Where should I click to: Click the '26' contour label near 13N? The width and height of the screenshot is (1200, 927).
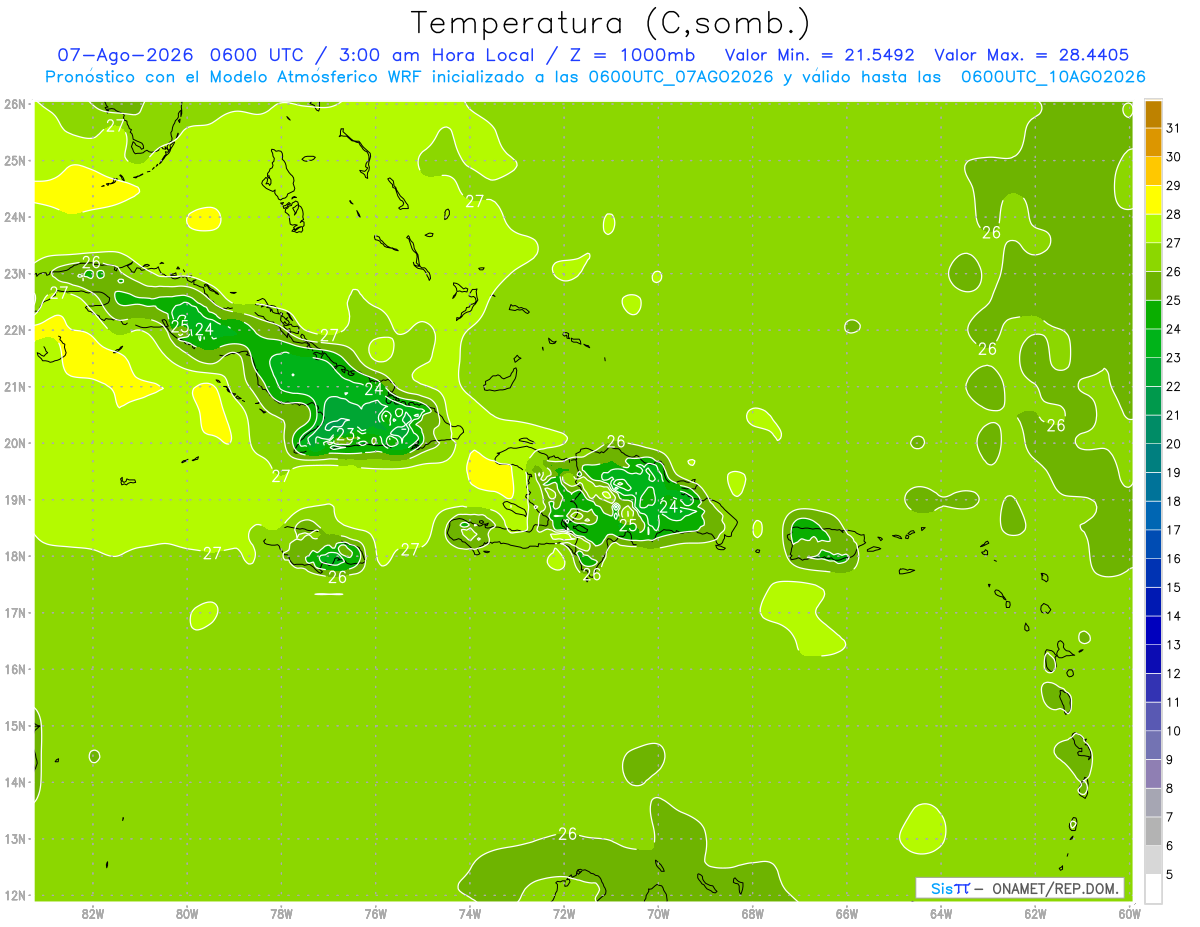tap(568, 834)
